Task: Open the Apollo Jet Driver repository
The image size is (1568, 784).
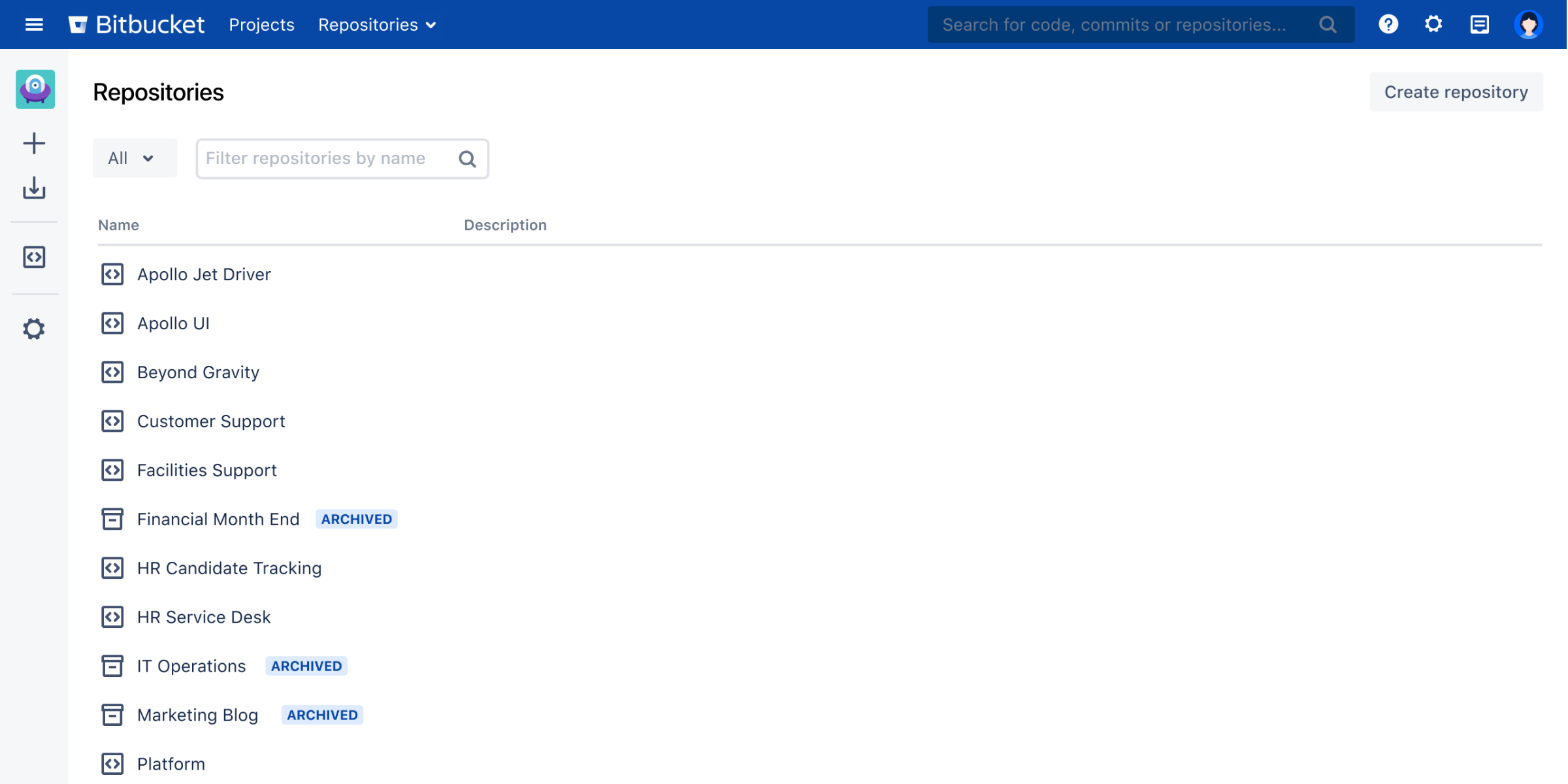Action: tap(204, 274)
